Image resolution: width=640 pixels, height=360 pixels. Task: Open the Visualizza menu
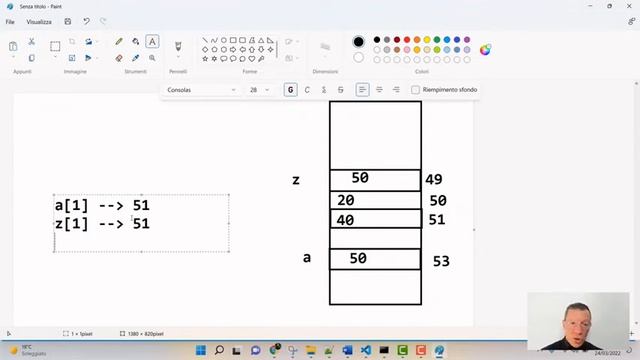[x=39, y=22]
